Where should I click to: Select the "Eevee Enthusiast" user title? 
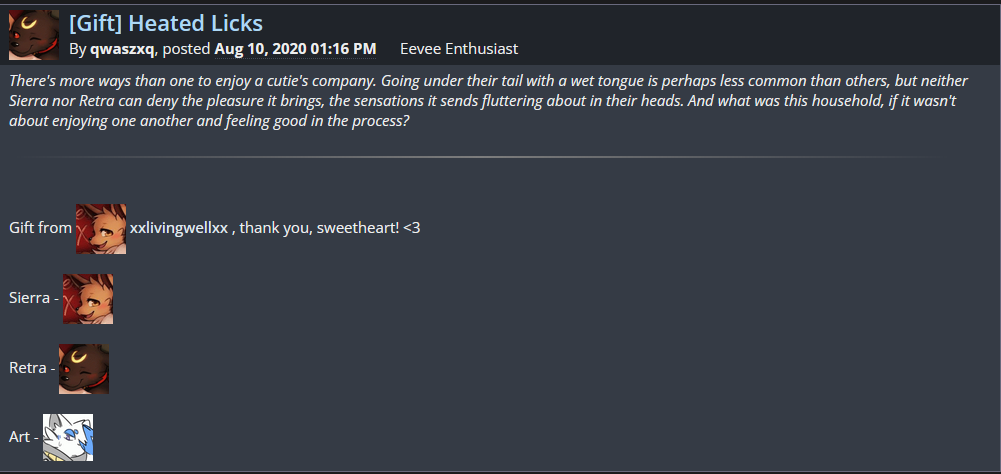[458, 48]
